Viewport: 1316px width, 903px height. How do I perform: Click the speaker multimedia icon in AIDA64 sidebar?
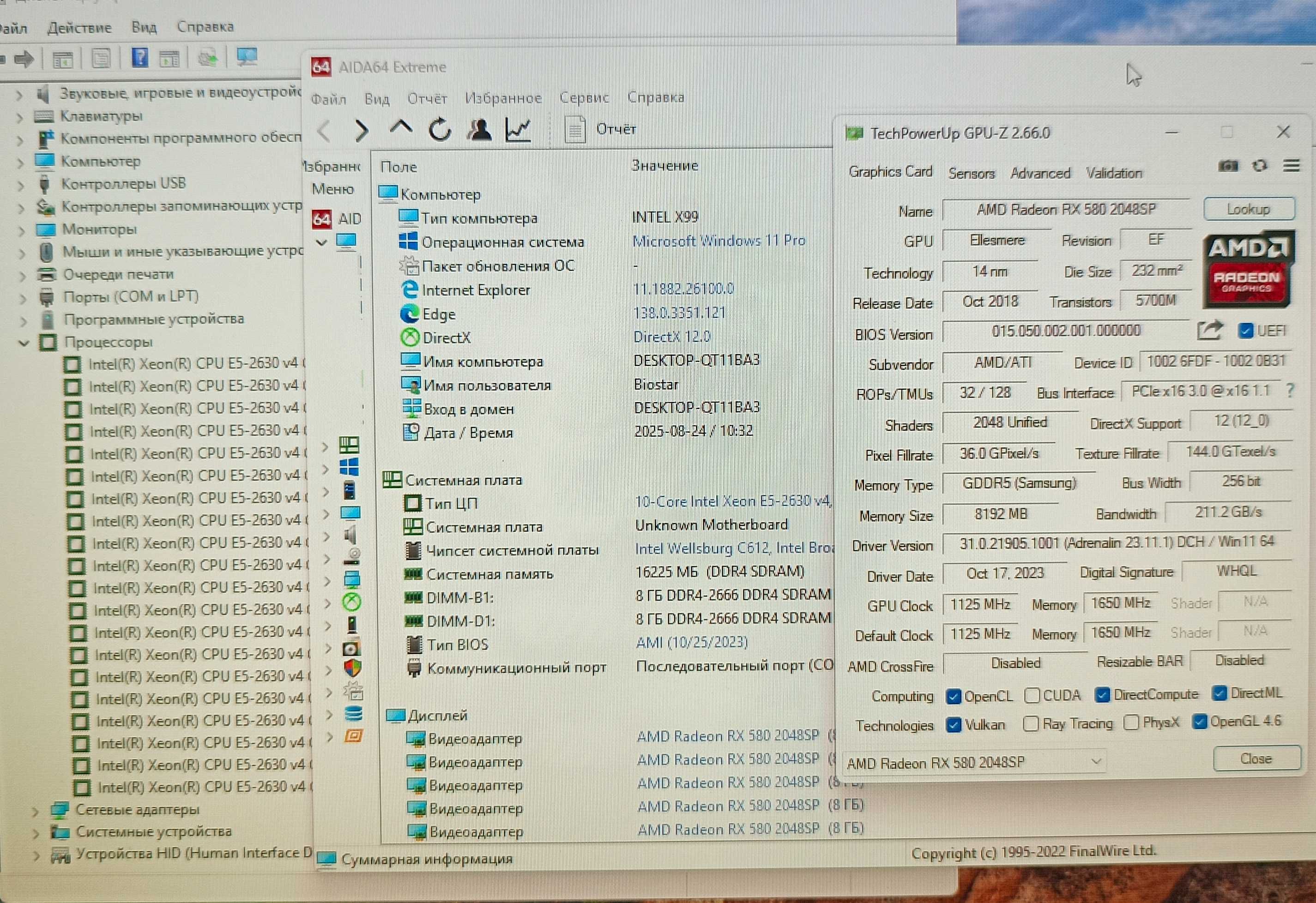tap(350, 535)
